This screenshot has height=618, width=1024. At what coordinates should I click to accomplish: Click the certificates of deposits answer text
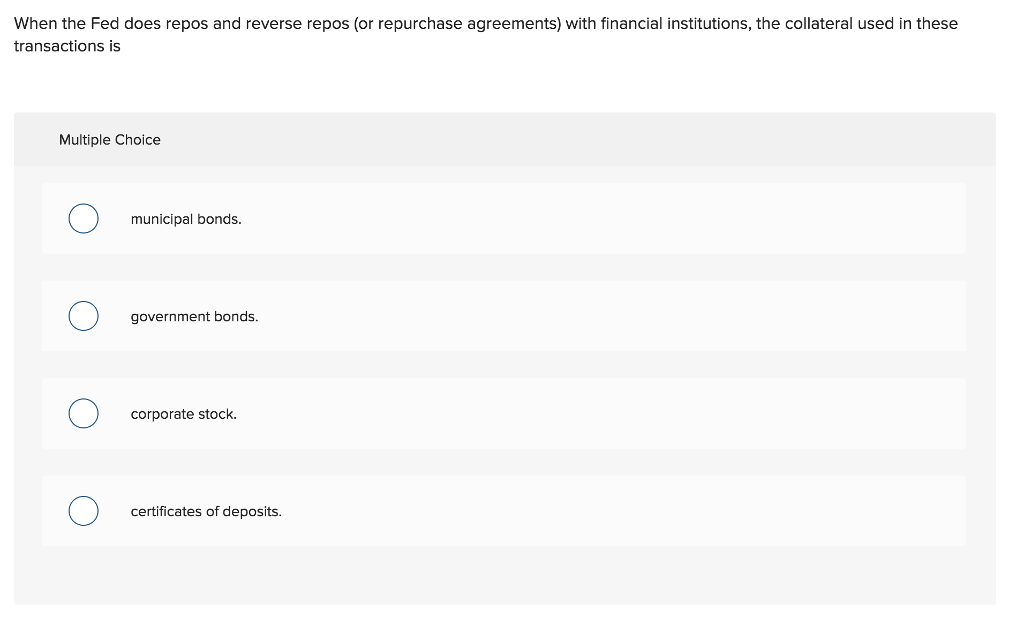pos(205,511)
